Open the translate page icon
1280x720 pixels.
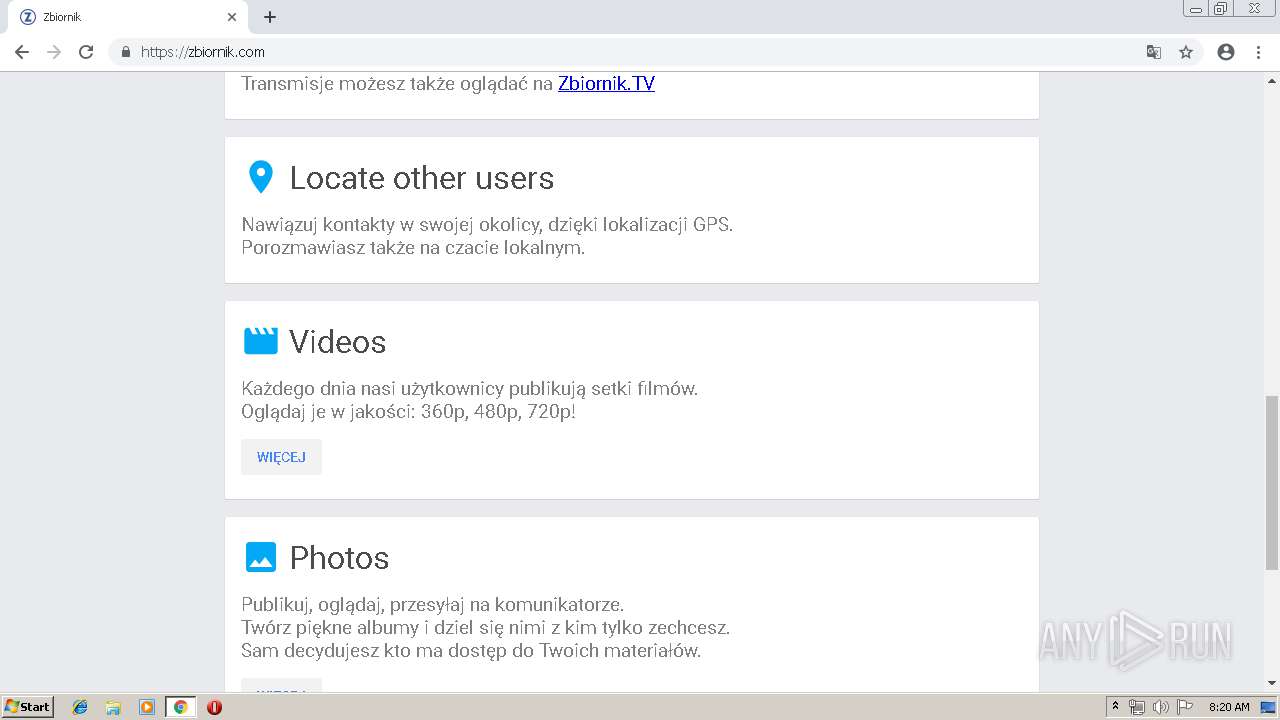click(1154, 52)
